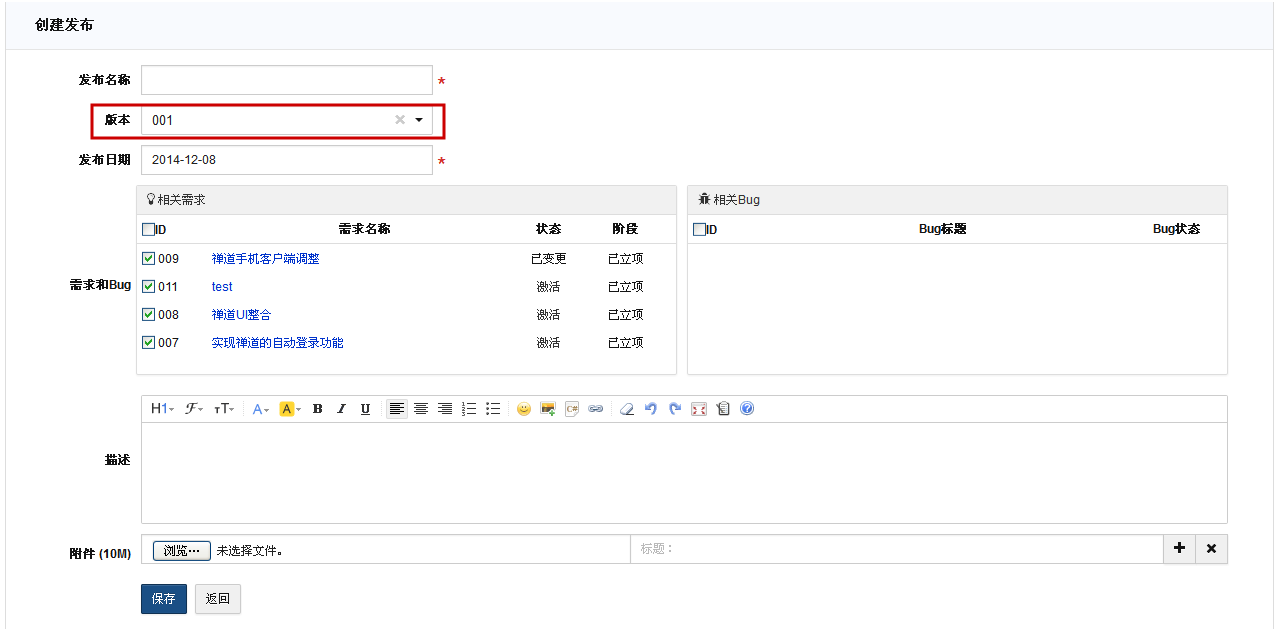The width and height of the screenshot is (1282, 629).
Task: Open editor help via question mark icon
Action: [747, 409]
